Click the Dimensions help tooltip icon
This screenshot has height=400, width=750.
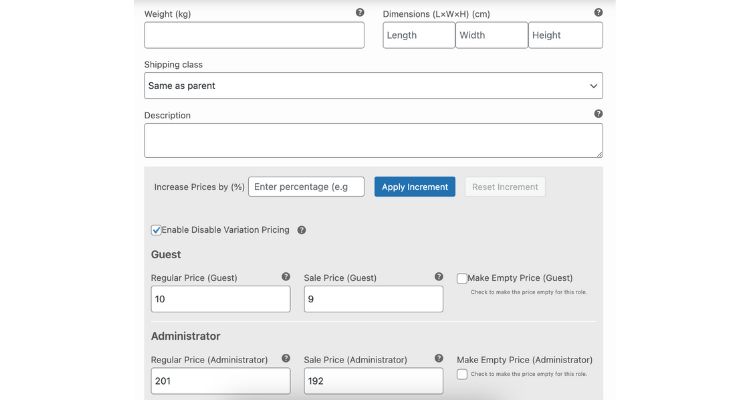(x=598, y=13)
